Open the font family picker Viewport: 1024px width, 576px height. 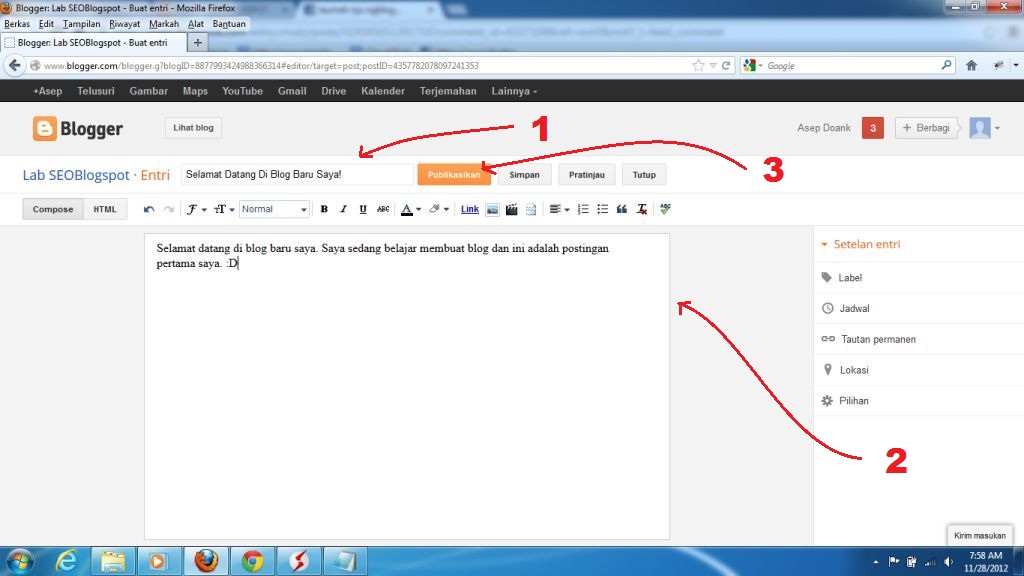coord(197,209)
